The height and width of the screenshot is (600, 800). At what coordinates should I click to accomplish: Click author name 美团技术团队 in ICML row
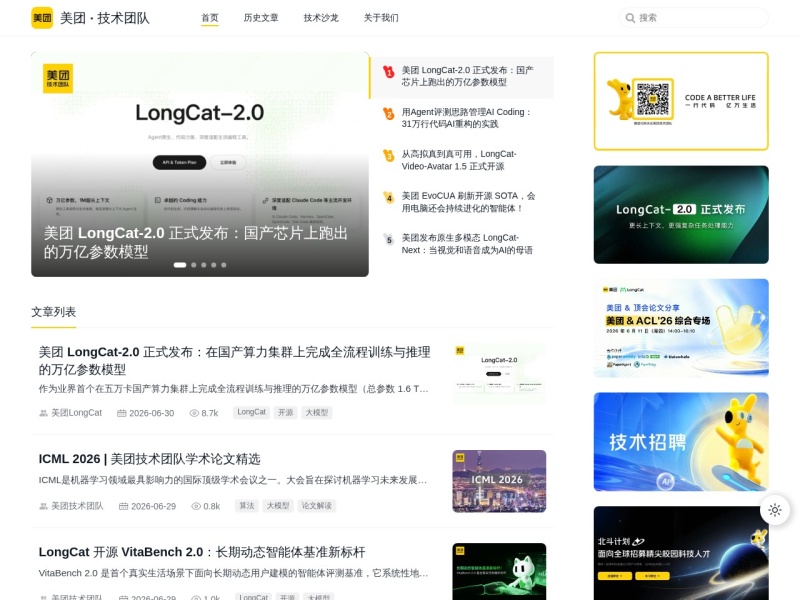point(77,506)
